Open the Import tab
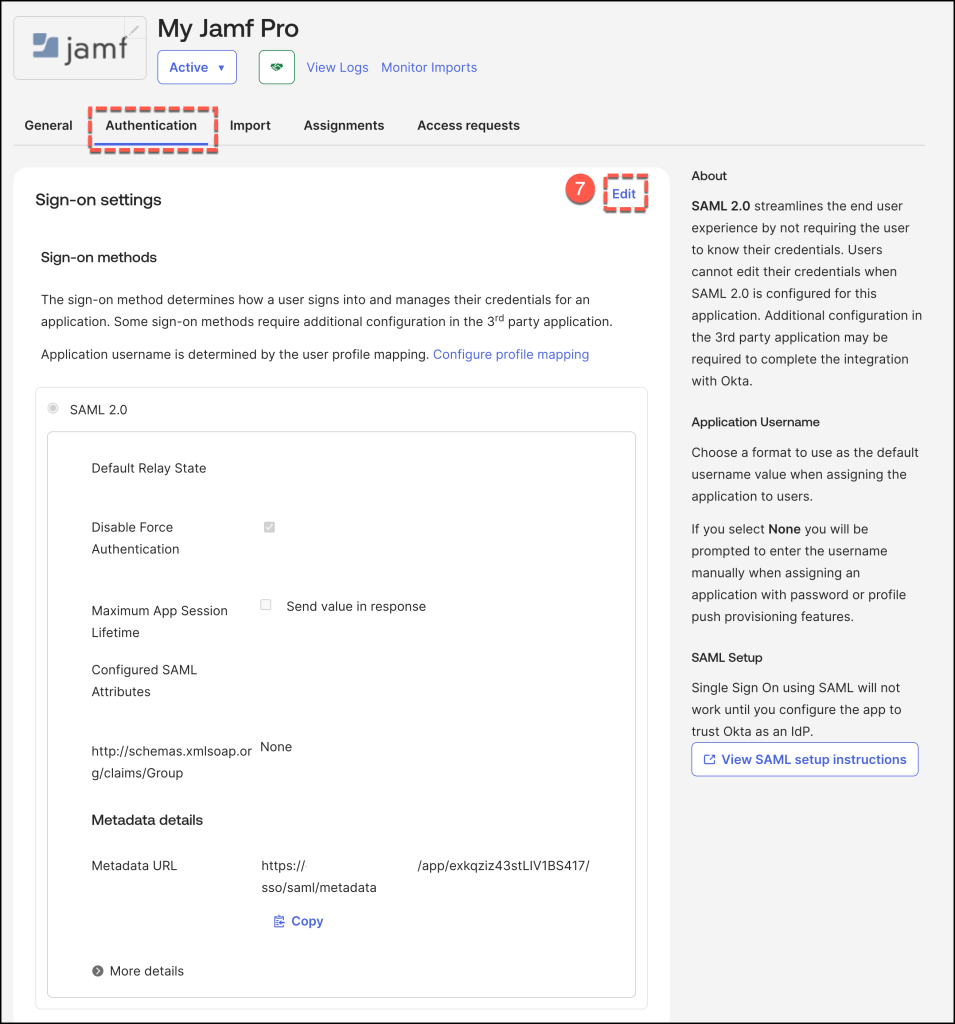955x1024 pixels. coord(250,125)
